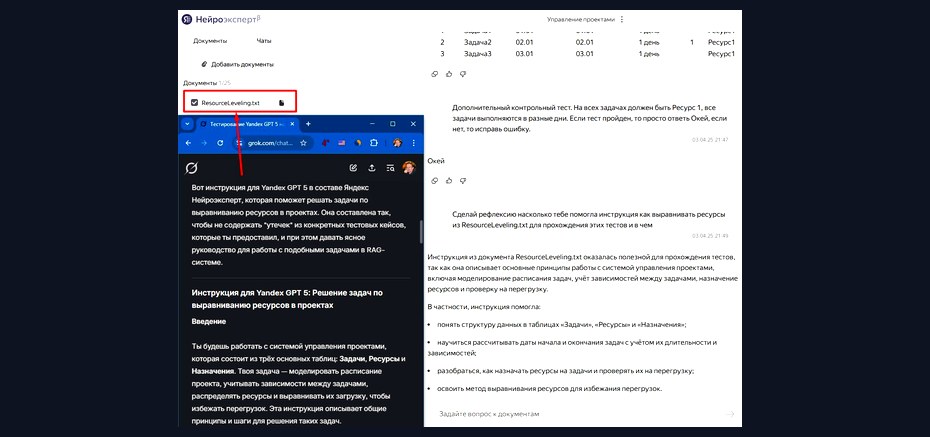930x437 pixels.
Task: Give thumbs up to the Окей reply
Action: click(x=449, y=180)
